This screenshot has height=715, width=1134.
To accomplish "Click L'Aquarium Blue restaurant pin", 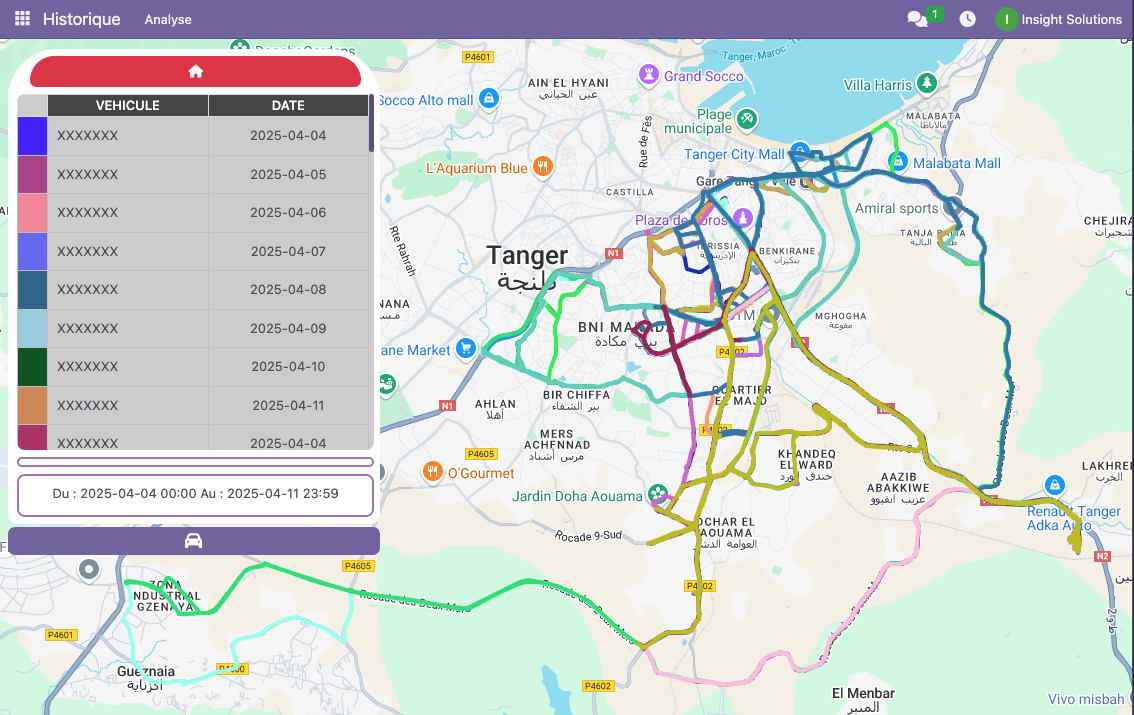I will pos(542,167).
